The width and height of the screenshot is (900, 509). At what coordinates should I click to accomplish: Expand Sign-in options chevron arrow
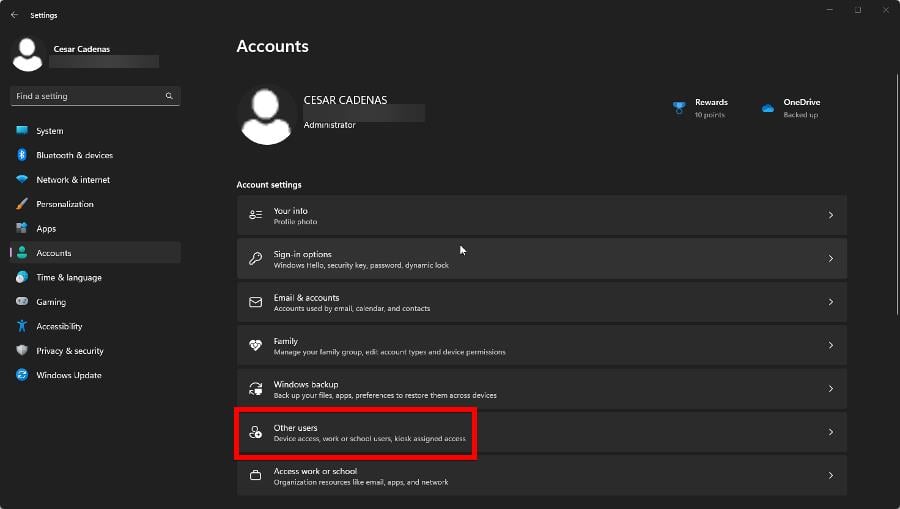tap(830, 259)
